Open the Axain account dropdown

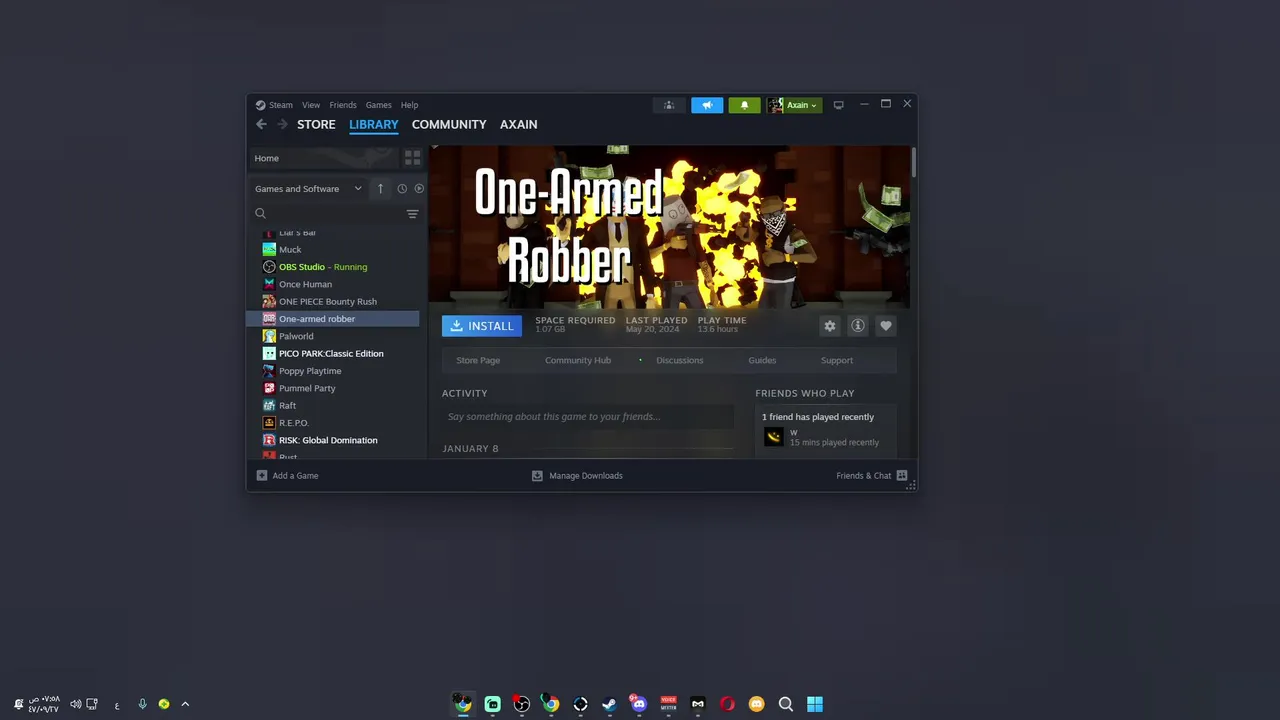pos(795,105)
